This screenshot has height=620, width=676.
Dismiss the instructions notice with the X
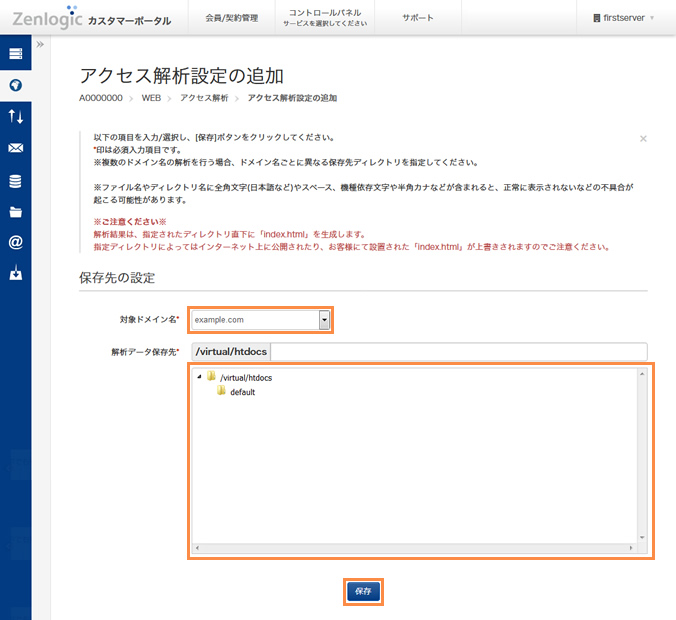pos(643,139)
